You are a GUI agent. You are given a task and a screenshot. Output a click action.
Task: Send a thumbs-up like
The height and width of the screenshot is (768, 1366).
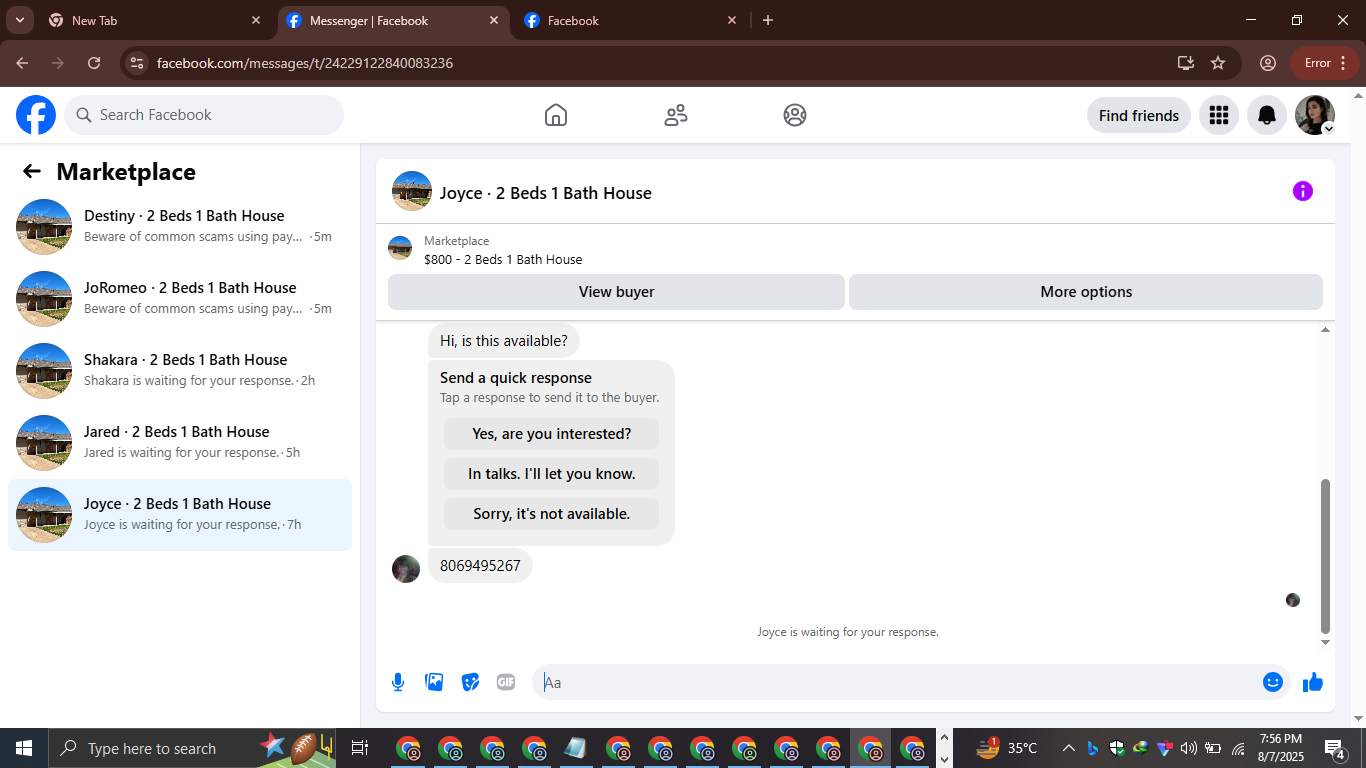coord(1313,682)
